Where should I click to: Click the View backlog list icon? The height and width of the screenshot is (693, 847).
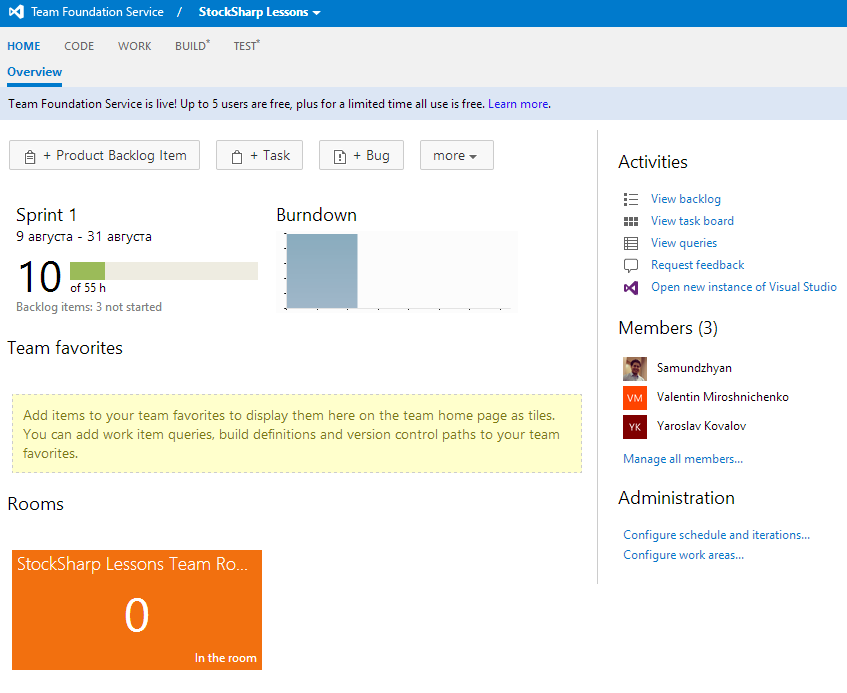point(631,199)
